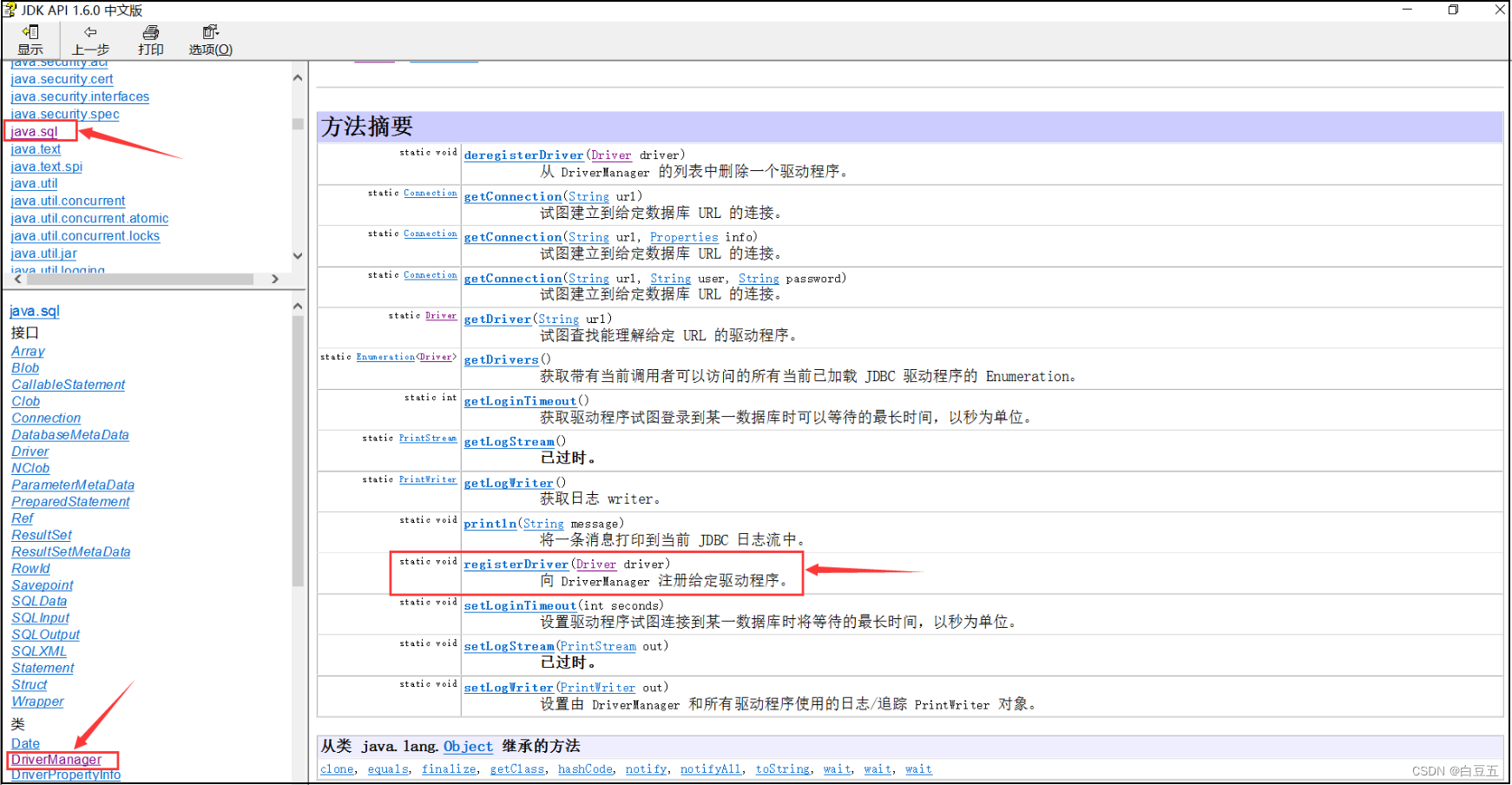Screen dimensions: 1512x785
Task: Open println method link
Action: pos(490,524)
